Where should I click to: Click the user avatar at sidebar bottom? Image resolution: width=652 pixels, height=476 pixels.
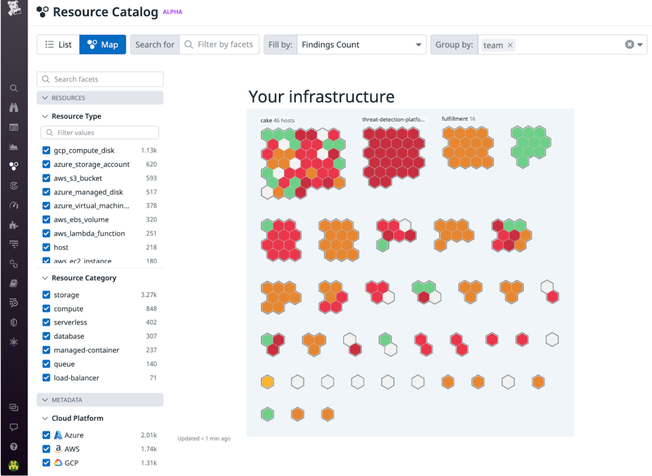tap(13, 466)
